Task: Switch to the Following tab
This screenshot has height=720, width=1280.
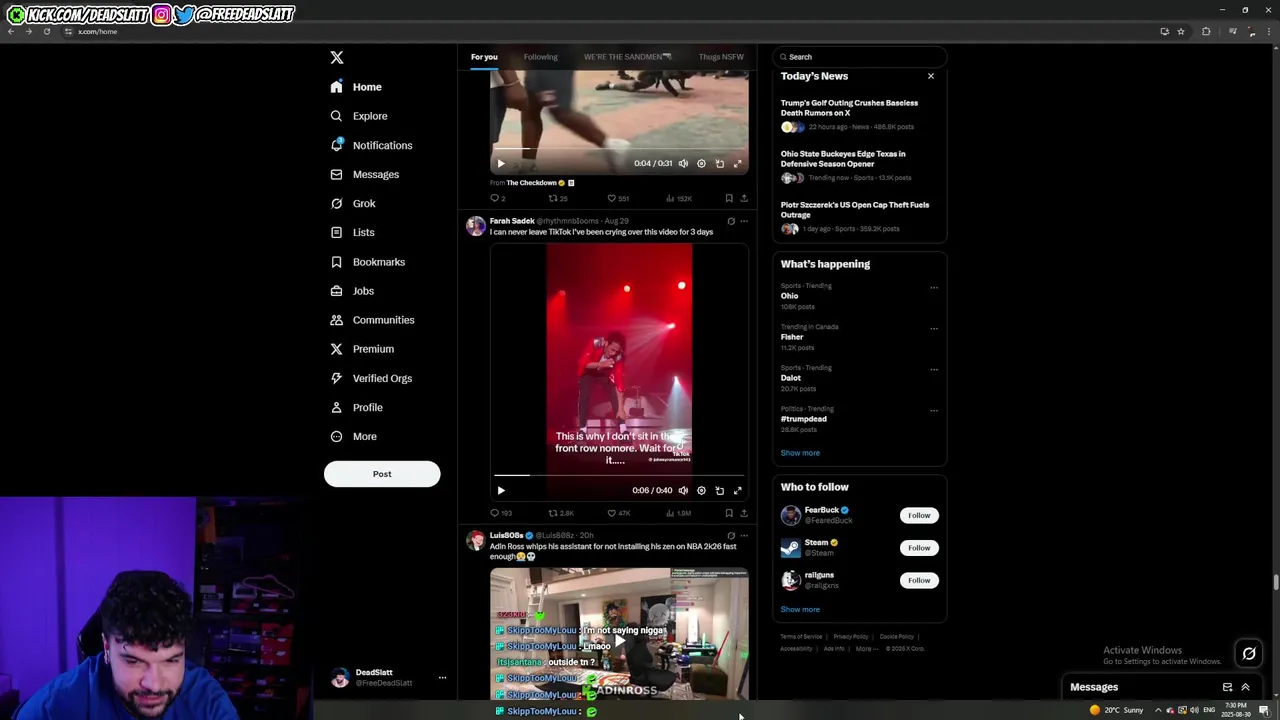Action: (540, 57)
